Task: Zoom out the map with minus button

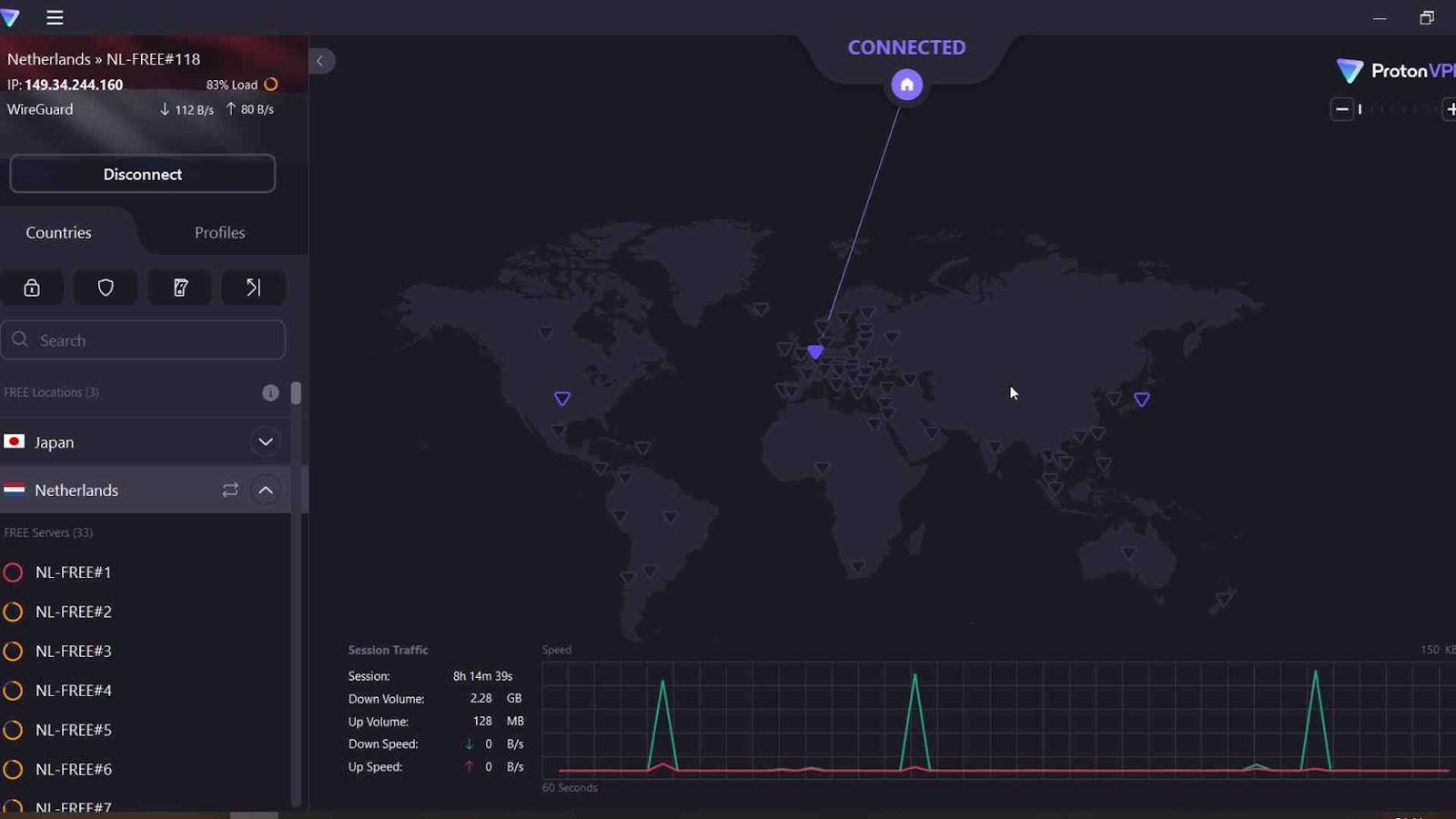Action: click(1342, 109)
